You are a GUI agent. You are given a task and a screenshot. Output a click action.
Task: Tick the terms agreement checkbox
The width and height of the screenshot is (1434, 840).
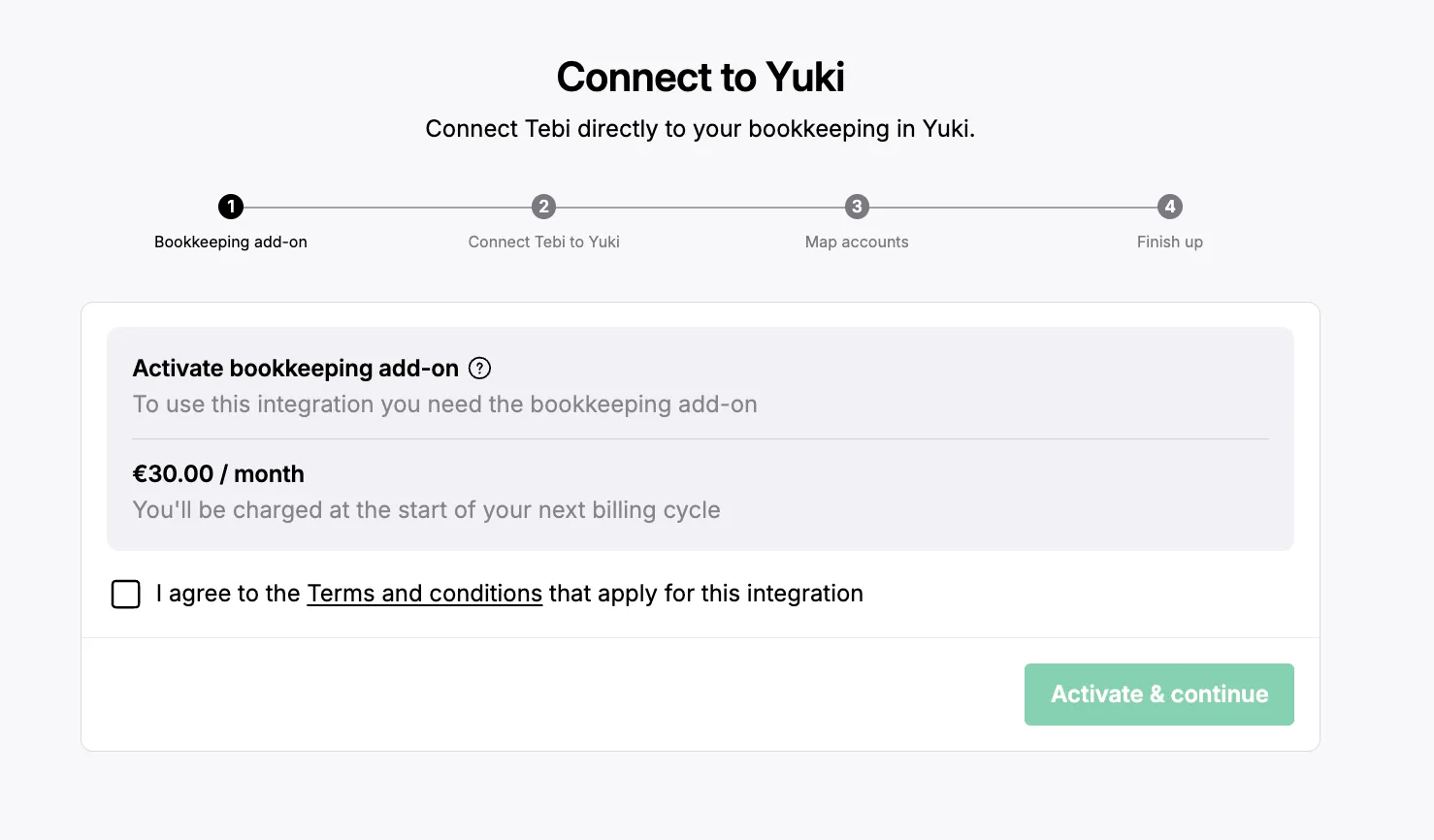tap(126, 594)
